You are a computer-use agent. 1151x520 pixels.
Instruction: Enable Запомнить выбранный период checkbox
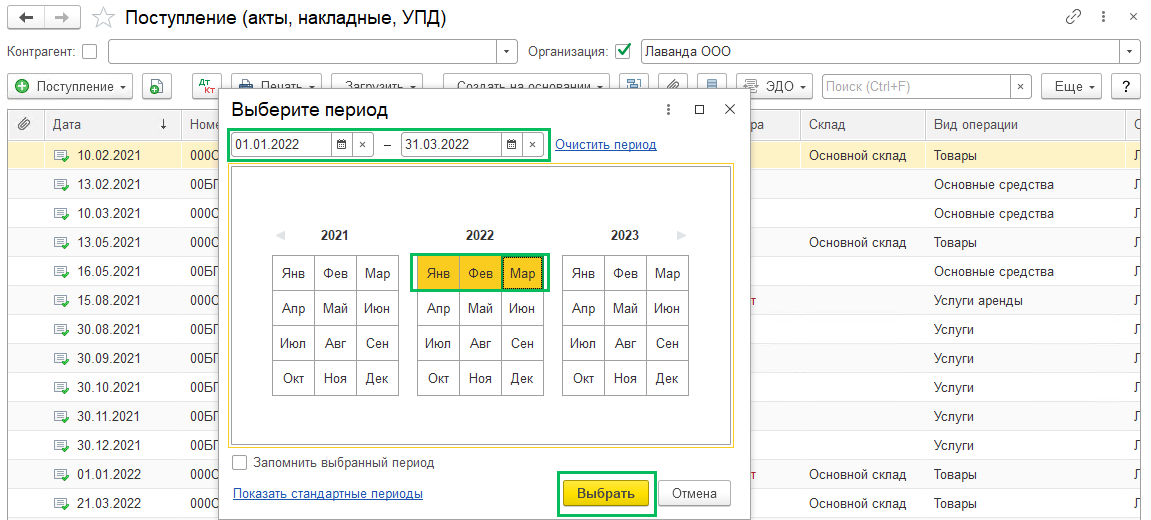[x=240, y=463]
